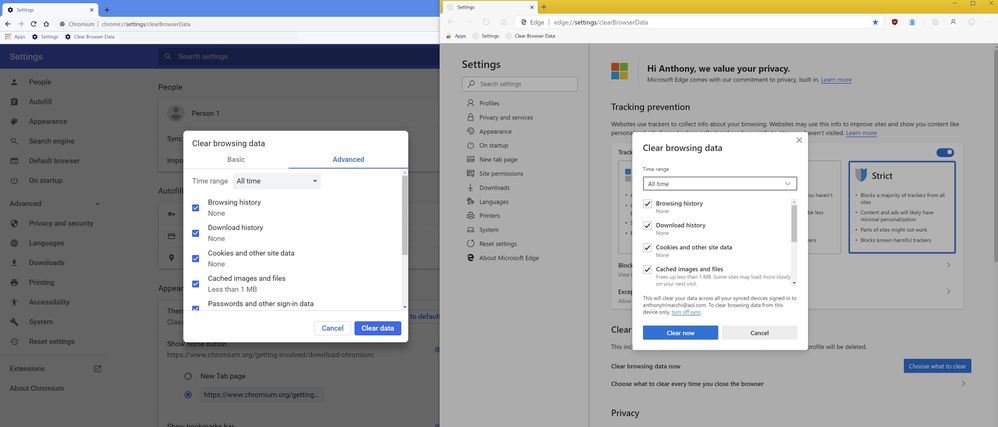Screen dimensions: 998x427
Task: Click the Privacy and security shield icon in Chromium
Action: click(x=14, y=223)
